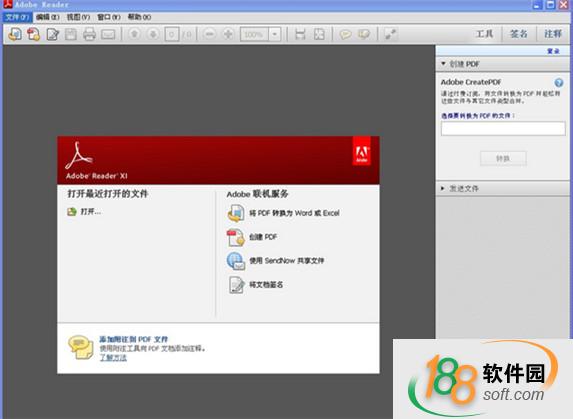Click the file selection field for PDF conversion

click(x=503, y=129)
